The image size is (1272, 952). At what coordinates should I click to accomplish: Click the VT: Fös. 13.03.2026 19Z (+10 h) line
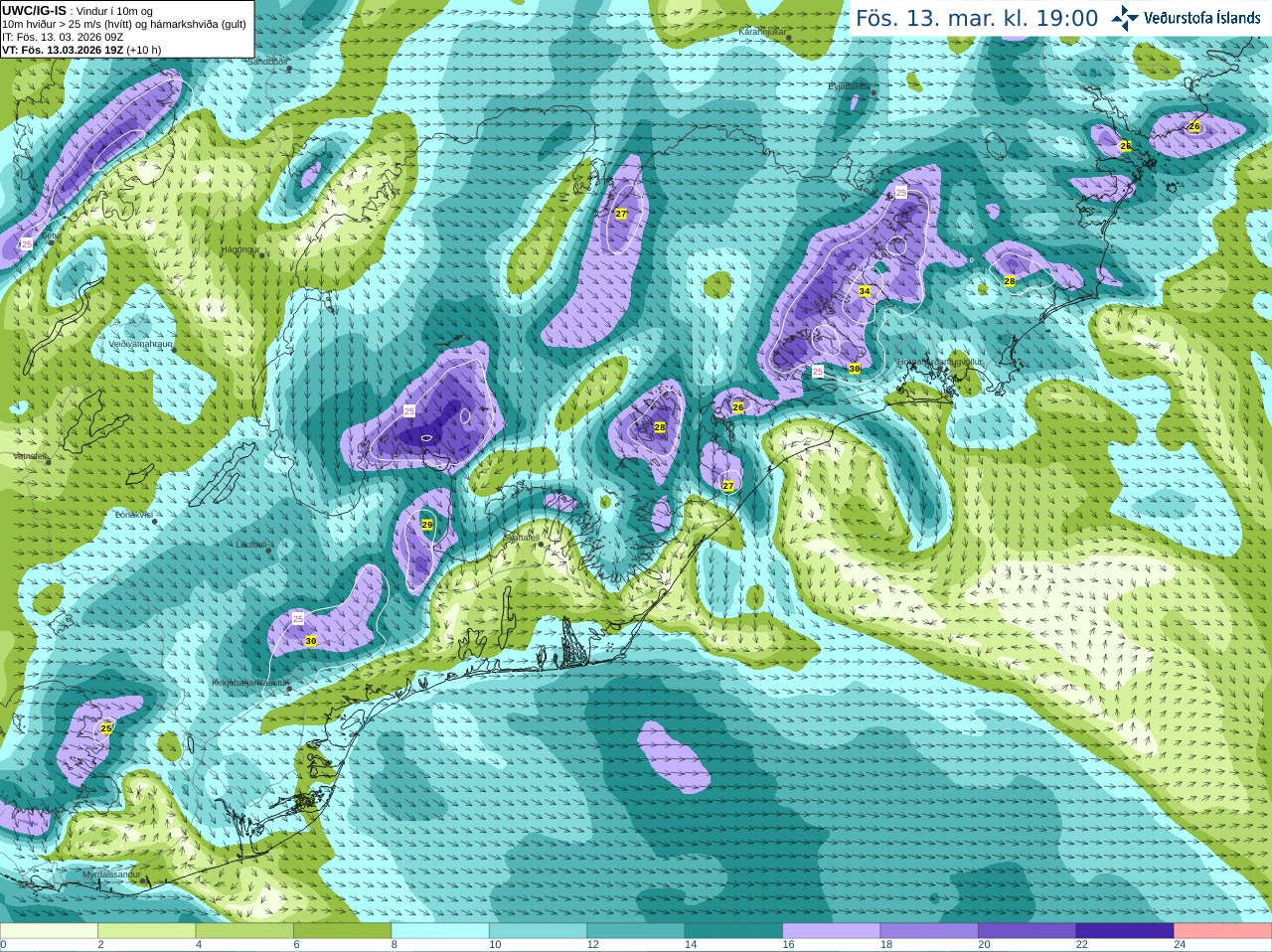tap(81, 50)
